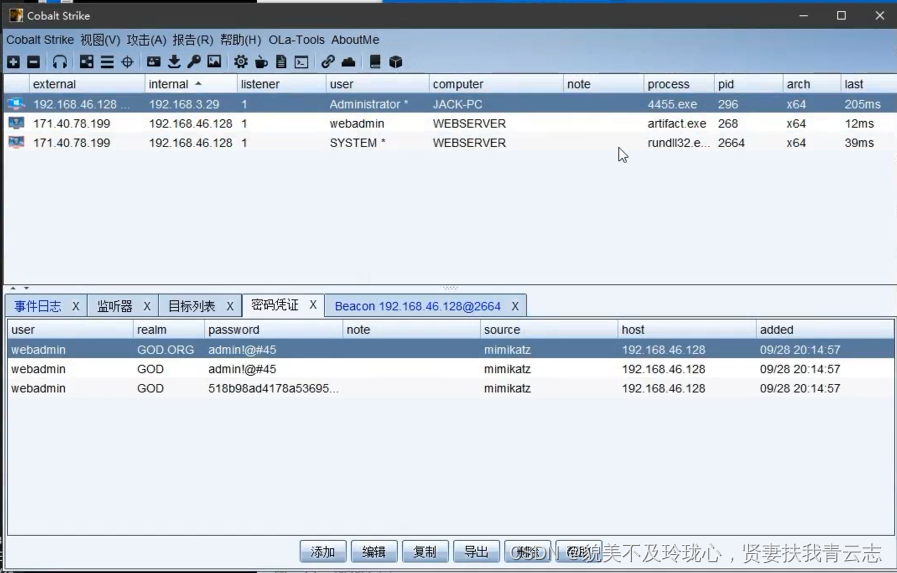Image resolution: width=897 pixels, height=573 pixels.
Task: Select artifact.exe process cell
Action: pyautogui.click(x=677, y=124)
